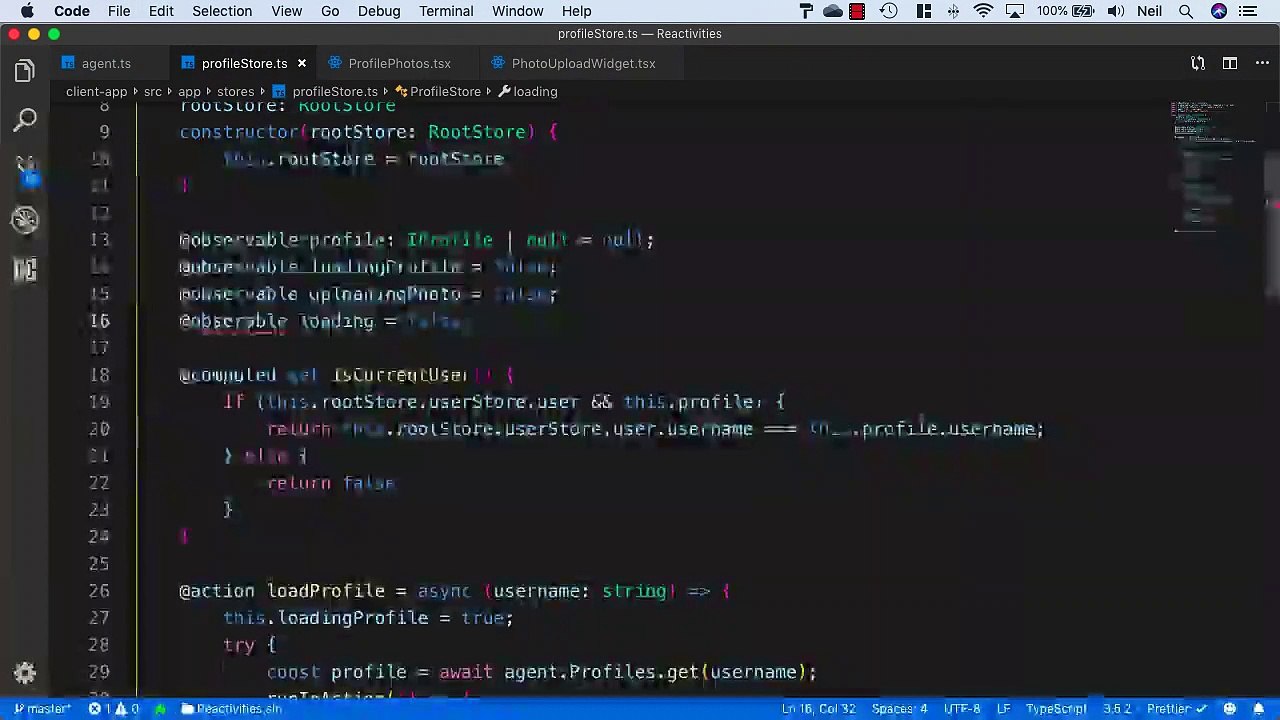This screenshot has width=1280, height=720.
Task: Click the flame icon in the status bar
Action: [x=160, y=709]
